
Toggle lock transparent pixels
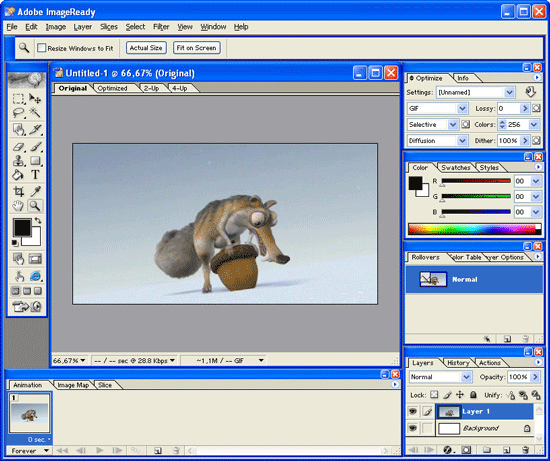click(x=434, y=395)
